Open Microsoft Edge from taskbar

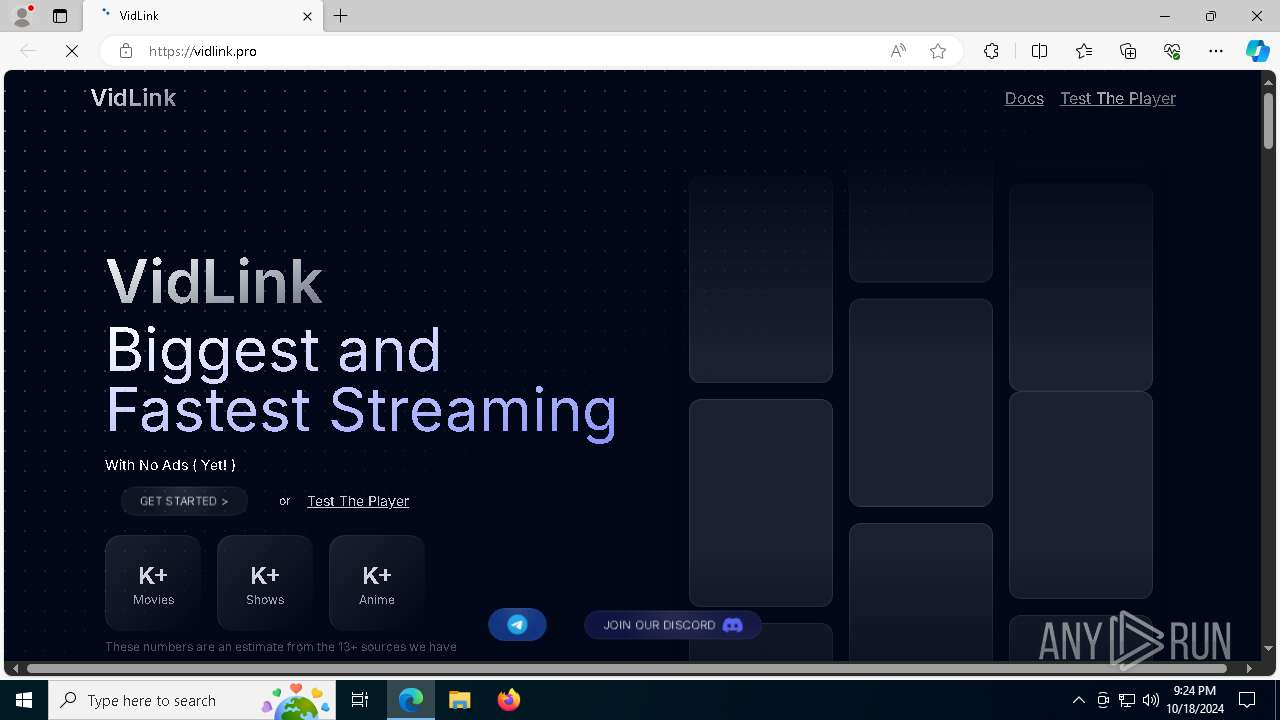tap(411, 700)
